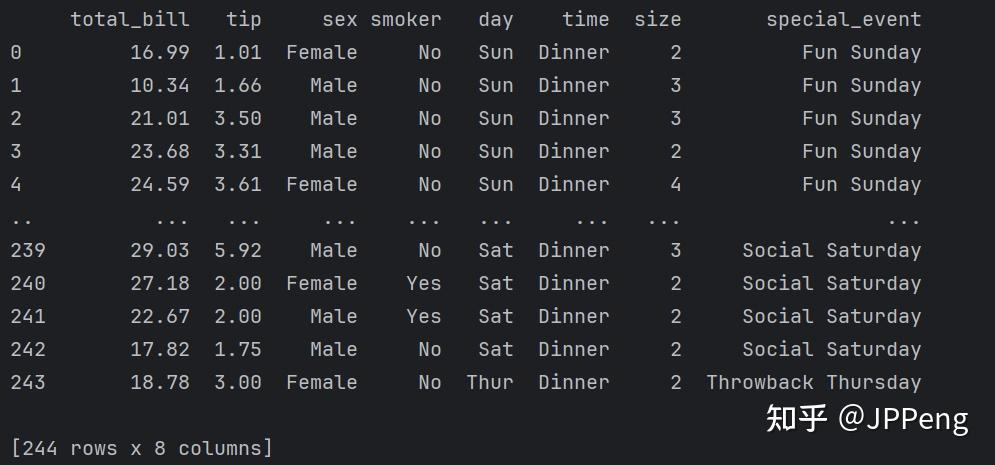Select the 5.92 tip in row 239
The width and height of the screenshot is (995, 465).
(238, 251)
